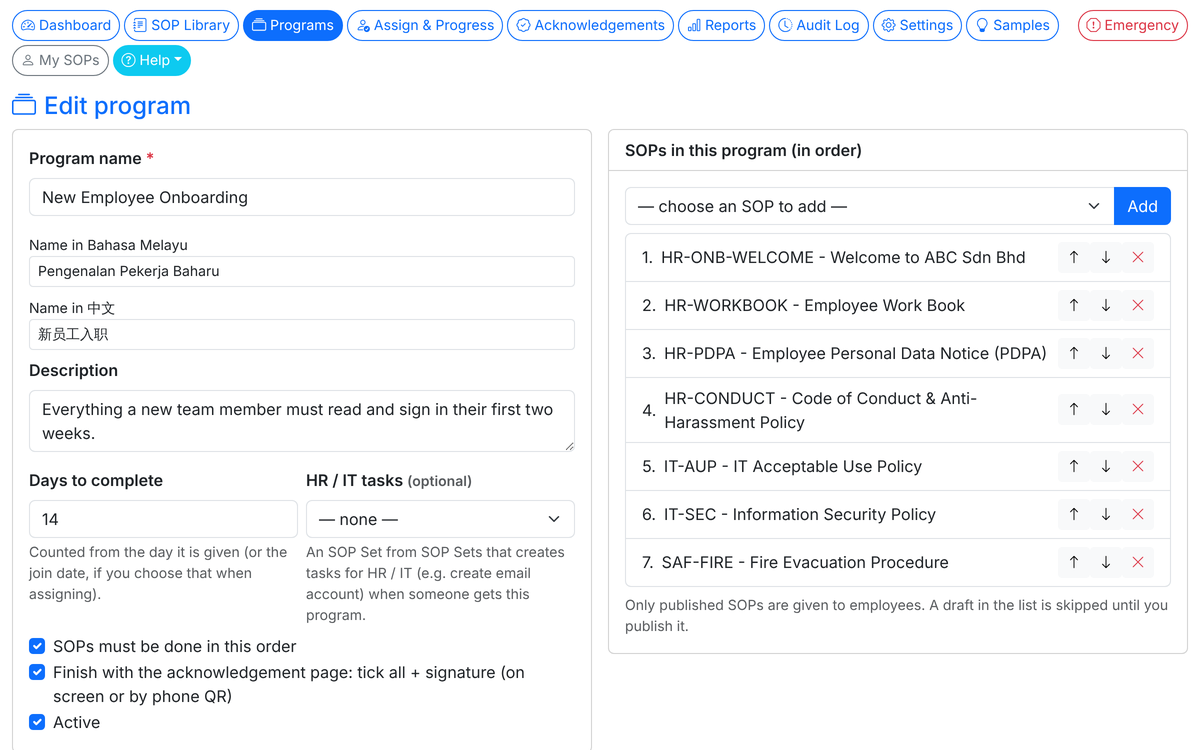Move IT-SEC up in the list

coord(1074,515)
